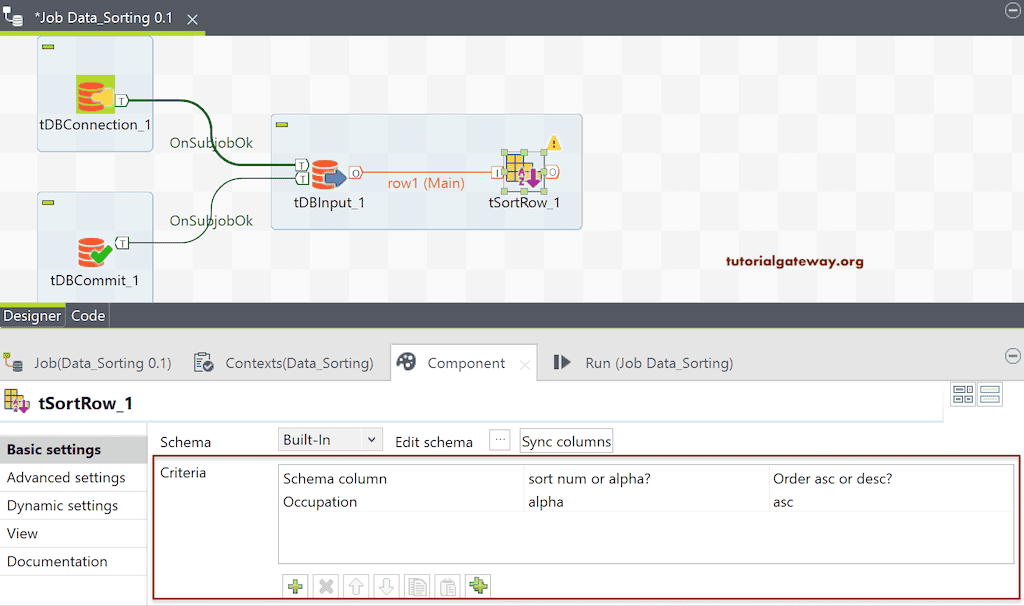
Task: Click the paste icon below the Criteria table
Action: pyautogui.click(x=447, y=586)
